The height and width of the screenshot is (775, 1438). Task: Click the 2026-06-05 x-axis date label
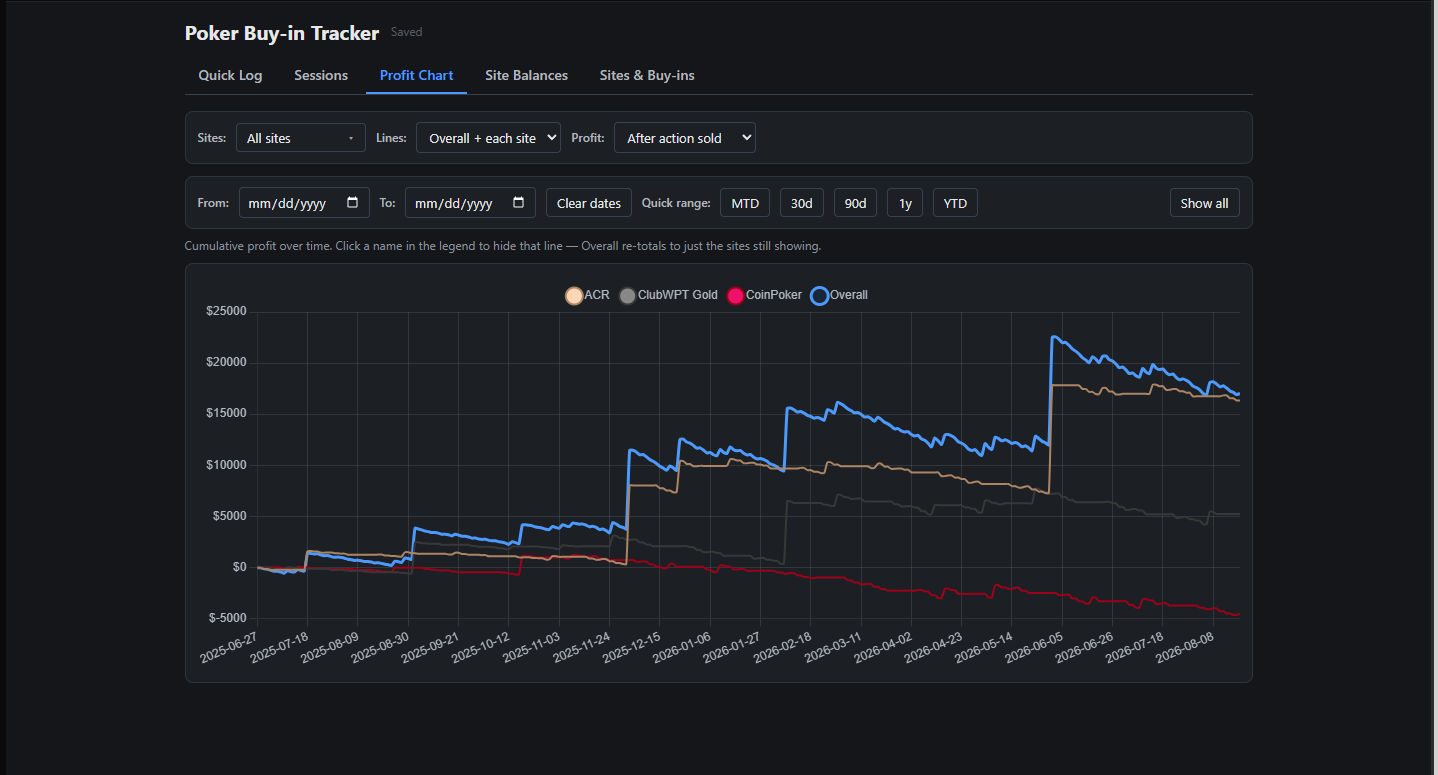point(1035,647)
